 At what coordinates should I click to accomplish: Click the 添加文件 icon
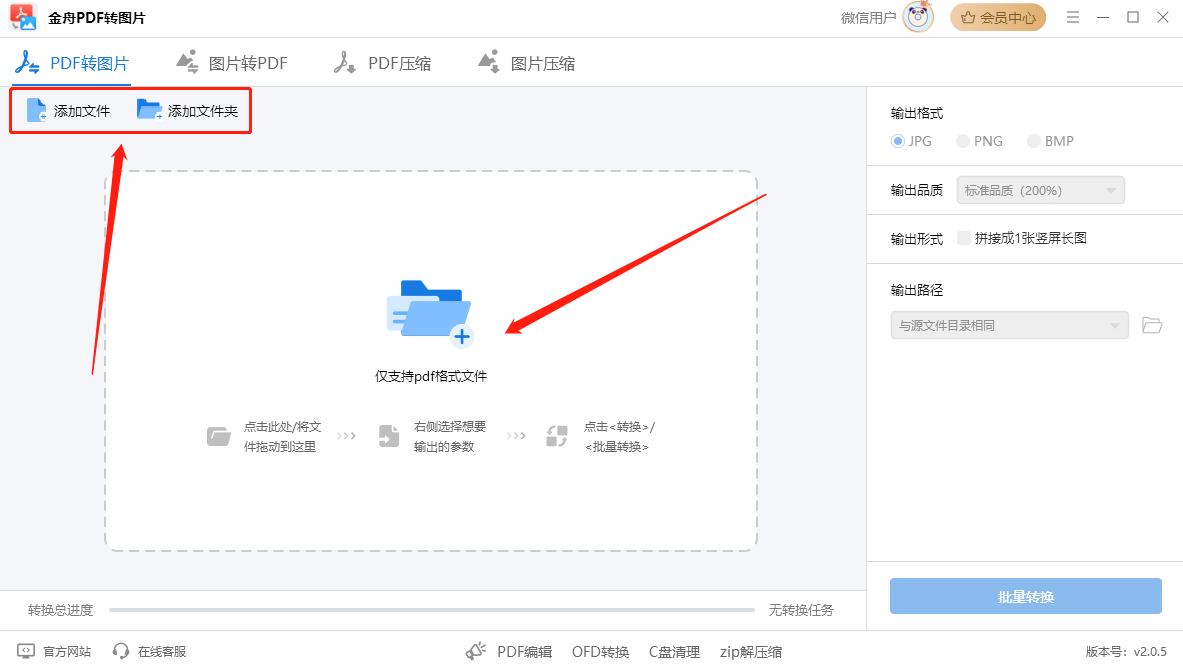point(37,110)
